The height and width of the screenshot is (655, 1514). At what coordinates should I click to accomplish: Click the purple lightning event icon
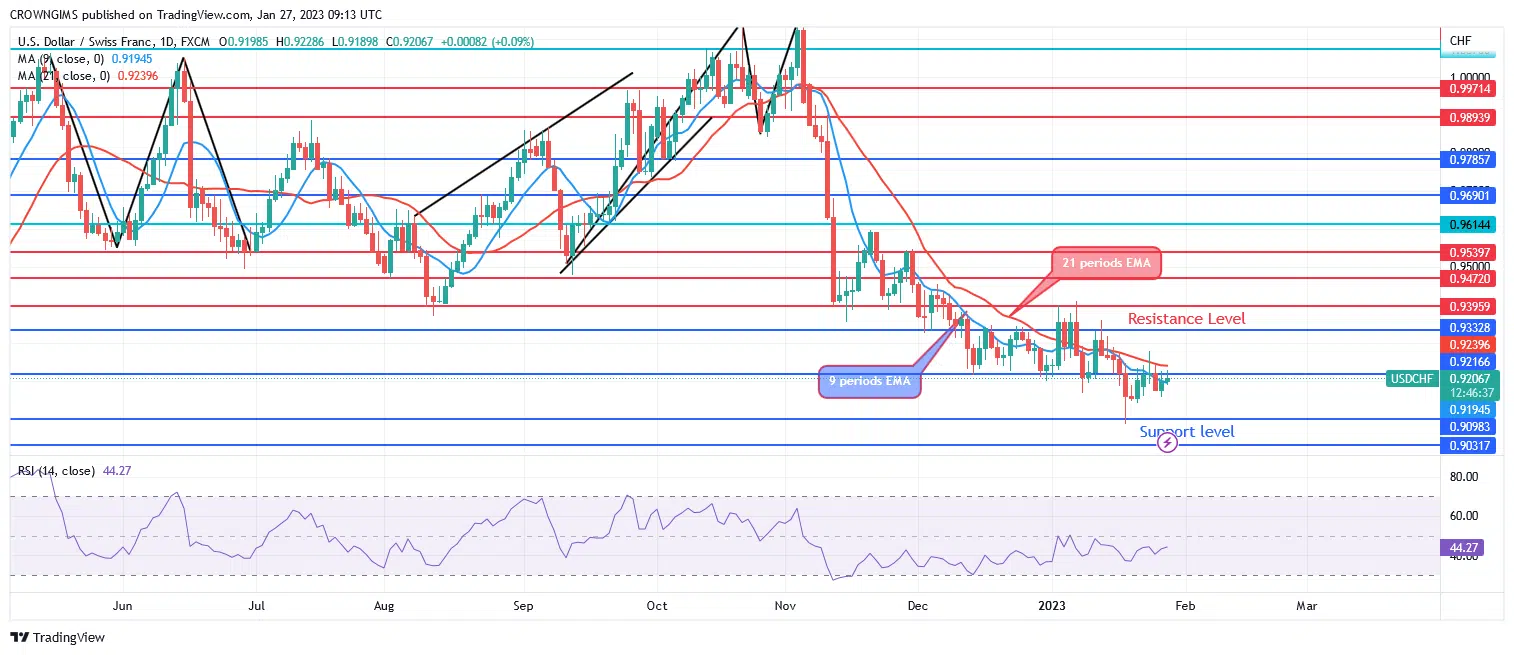tap(1166, 442)
